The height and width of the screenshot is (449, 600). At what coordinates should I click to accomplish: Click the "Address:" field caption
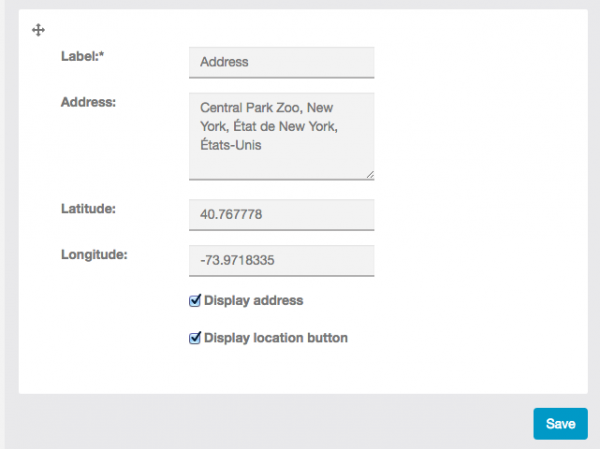pyautogui.click(x=88, y=102)
